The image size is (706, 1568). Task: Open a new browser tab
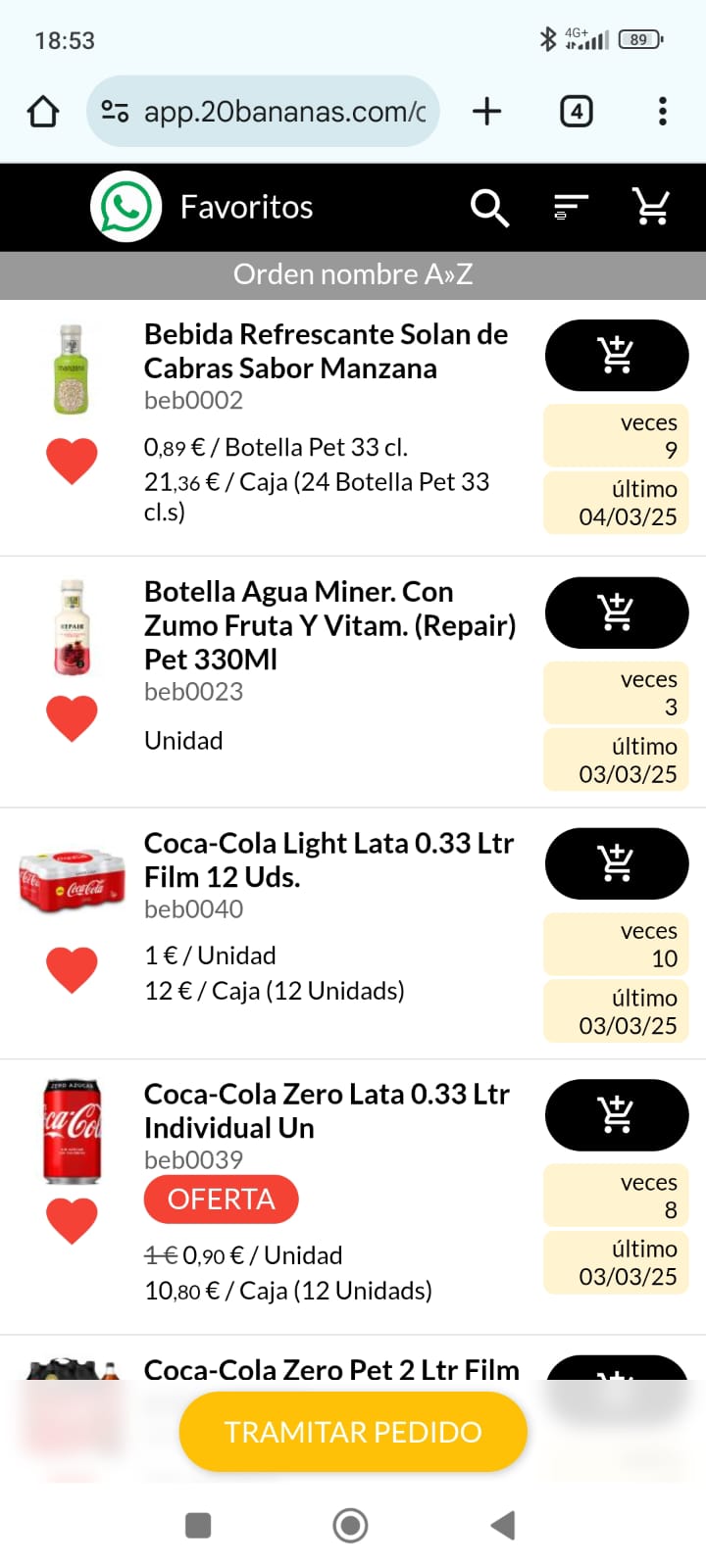[486, 112]
